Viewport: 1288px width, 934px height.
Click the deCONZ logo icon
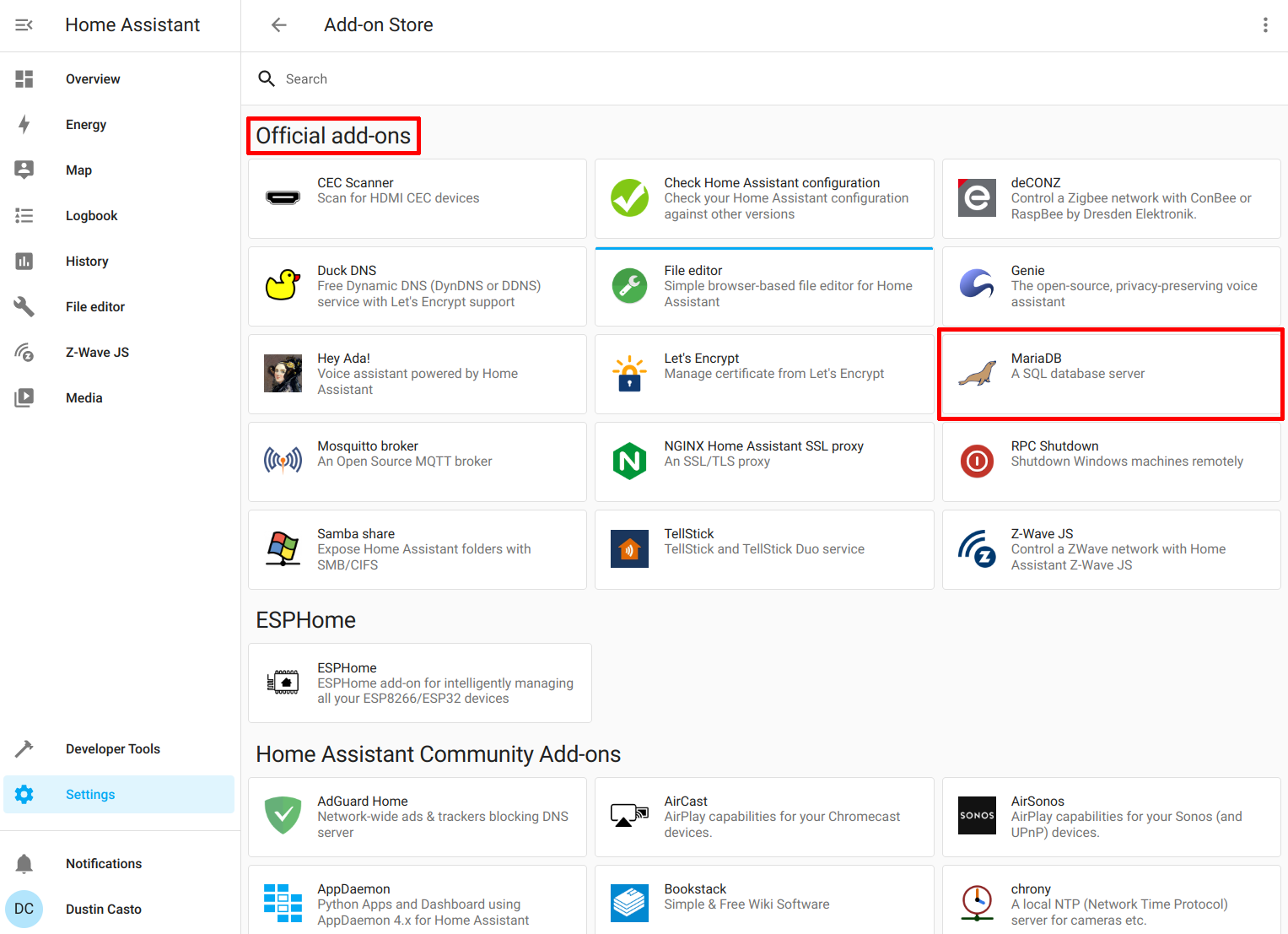(x=978, y=198)
